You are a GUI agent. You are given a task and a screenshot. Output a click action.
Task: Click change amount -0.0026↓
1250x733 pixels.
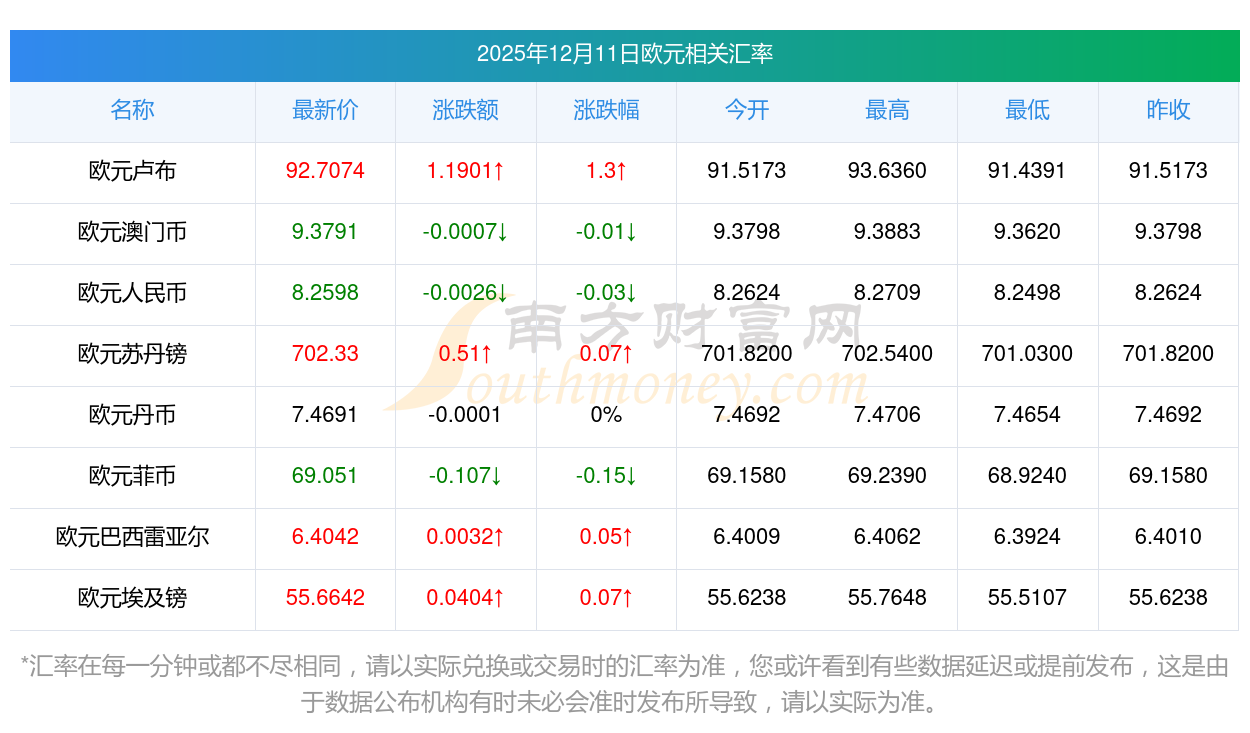466,293
